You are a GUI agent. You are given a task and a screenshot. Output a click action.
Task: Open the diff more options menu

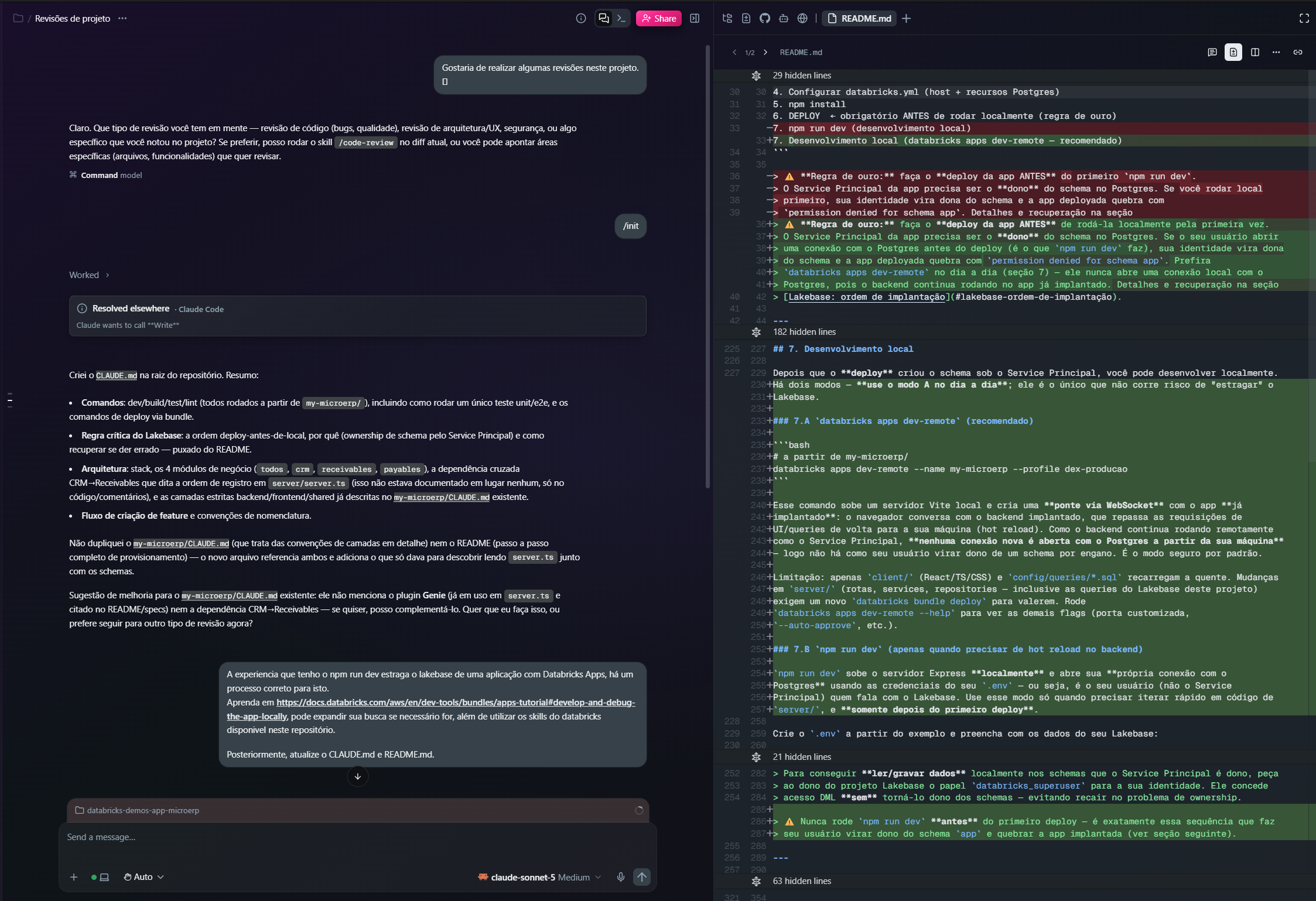coord(1276,52)
